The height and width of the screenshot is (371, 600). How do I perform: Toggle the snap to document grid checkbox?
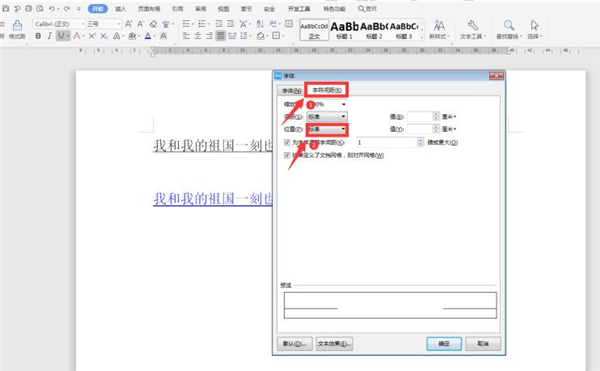tap(287, 155)
